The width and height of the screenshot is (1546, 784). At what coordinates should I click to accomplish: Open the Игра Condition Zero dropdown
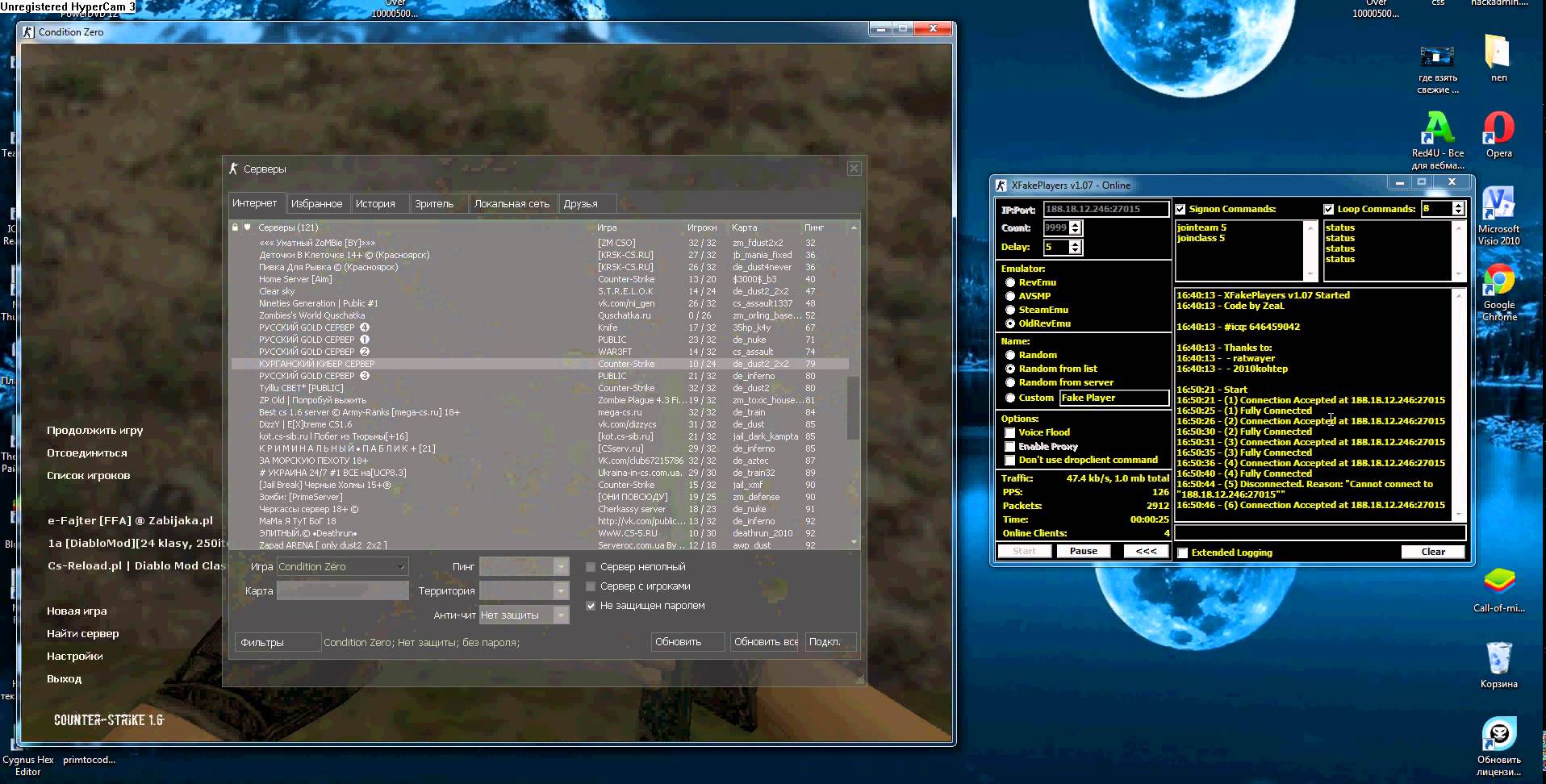pos(342,566)
